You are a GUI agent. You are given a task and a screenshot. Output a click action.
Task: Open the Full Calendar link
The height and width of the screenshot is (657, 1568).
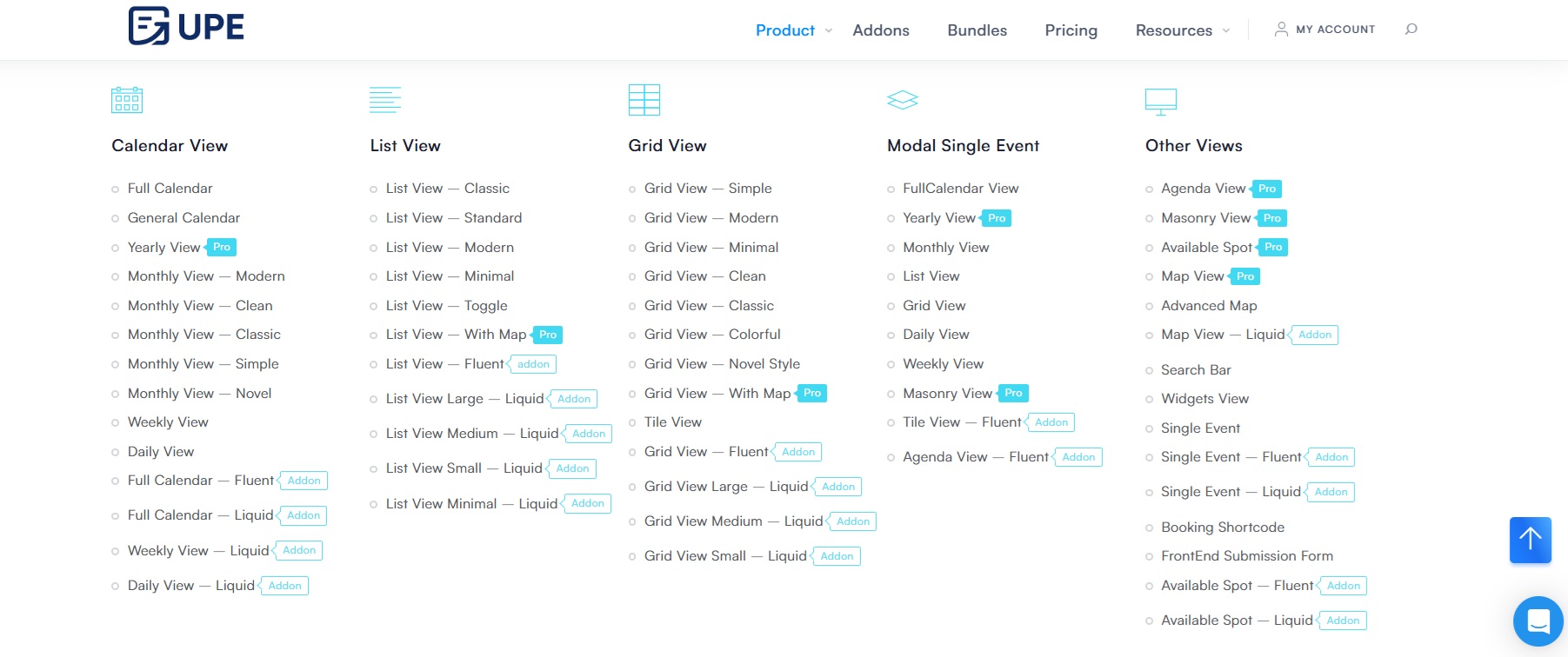click(170, 189)
